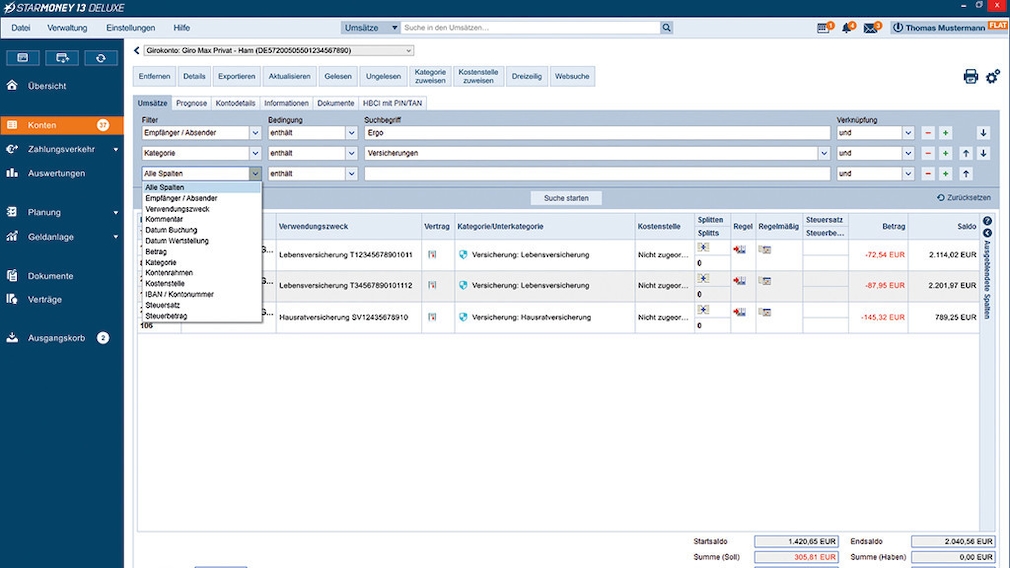Open first row's Verknüpfung 'und' dropdown
1010x568 pixels.
click(908, 133)
